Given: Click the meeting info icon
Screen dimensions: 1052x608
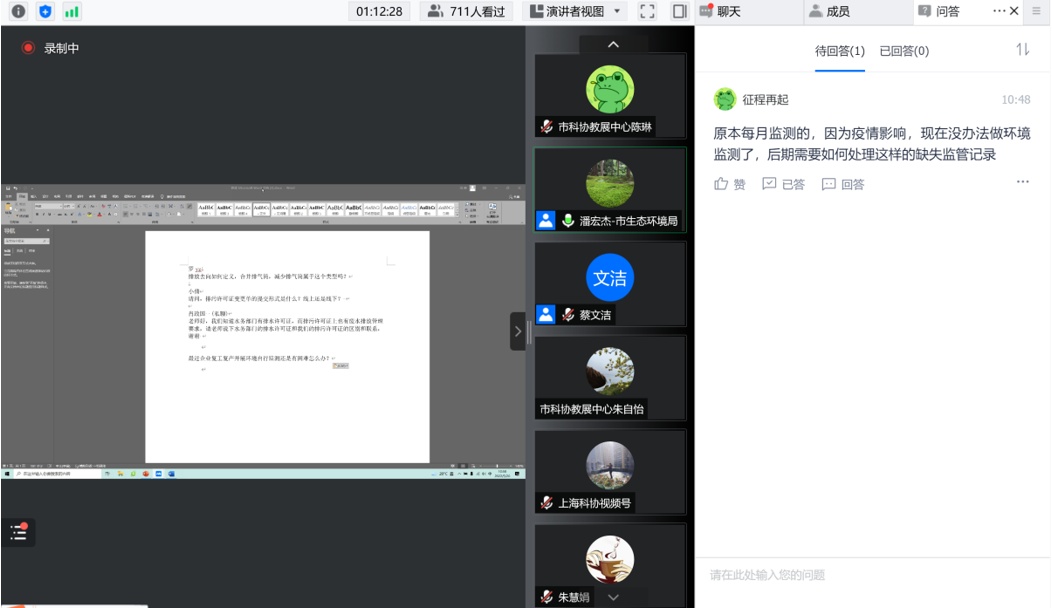Looking at the screenshot, I should pos(18,12).
